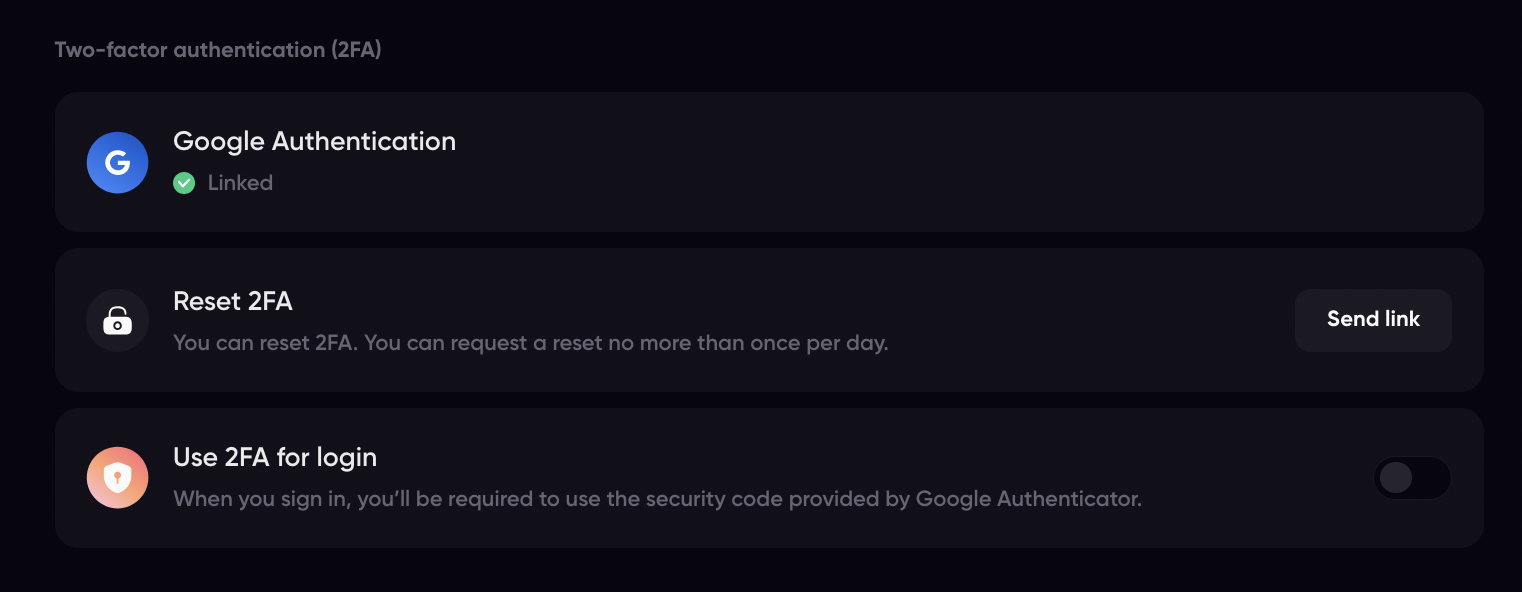1522x592 pixels.
Task: Click the round knob of the 2FA toggle
Action: [x=1396, y=478]
